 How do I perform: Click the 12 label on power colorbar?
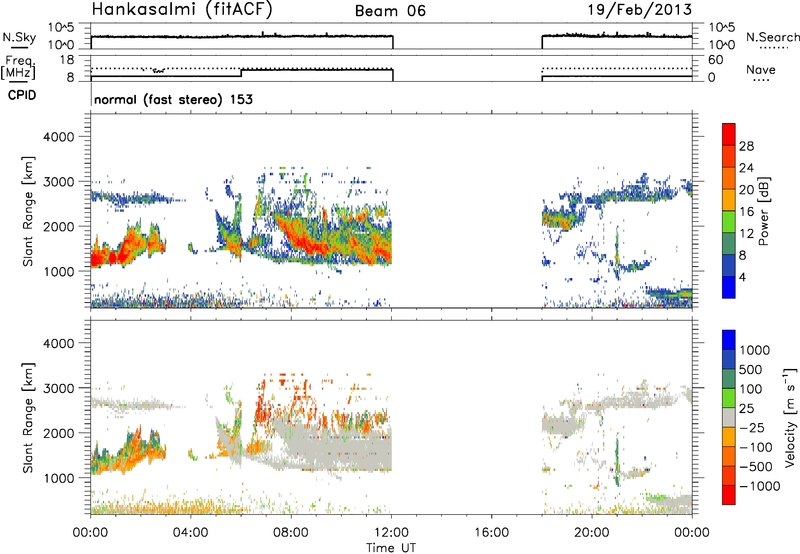pos(746,234)
